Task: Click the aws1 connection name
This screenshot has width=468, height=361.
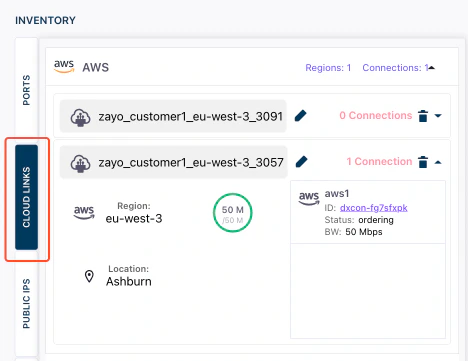Action: pyautogui.click(x=337, y=193)
